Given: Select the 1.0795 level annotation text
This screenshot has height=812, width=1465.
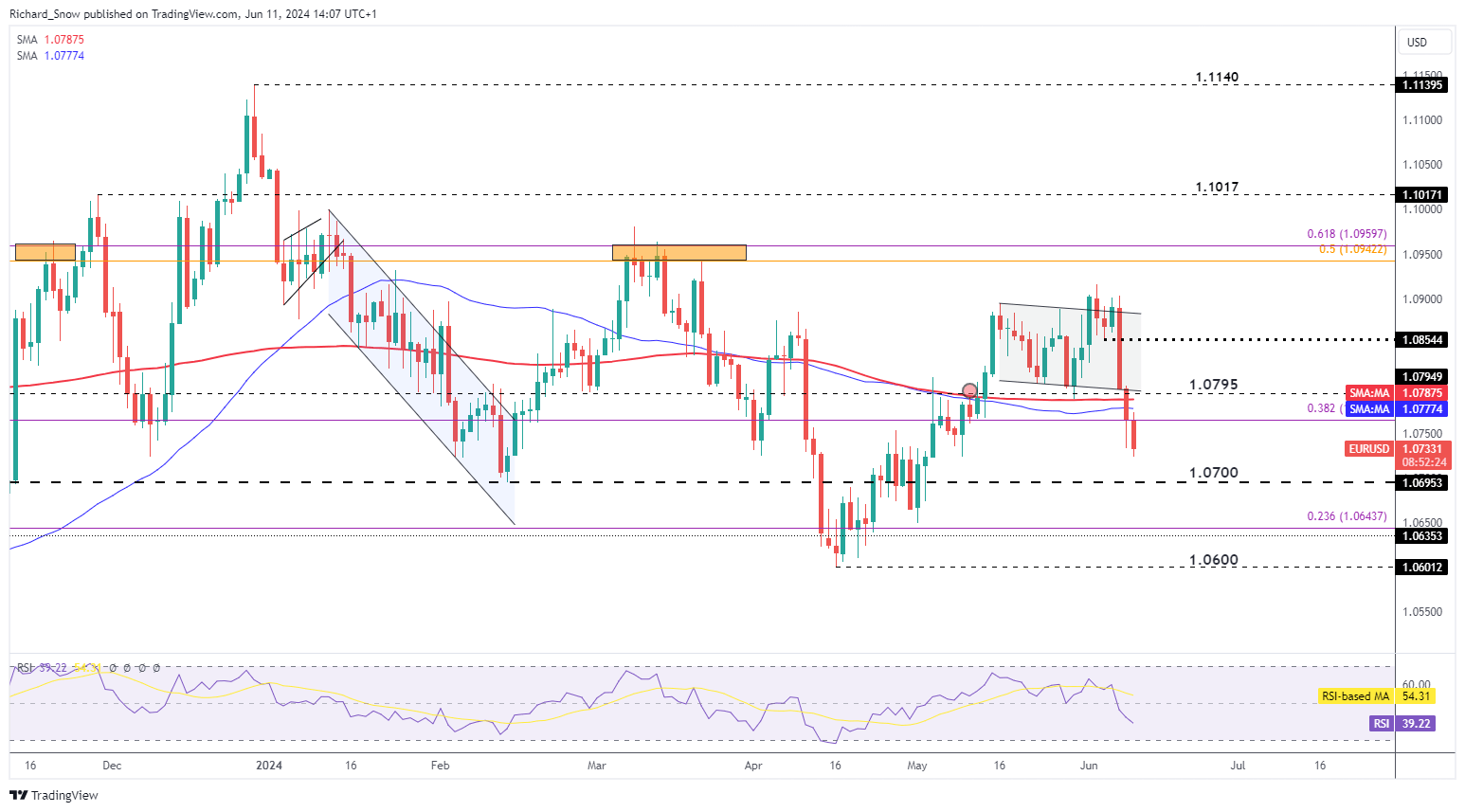Looking at the screenshot, I should click(x=1213, y=385).
